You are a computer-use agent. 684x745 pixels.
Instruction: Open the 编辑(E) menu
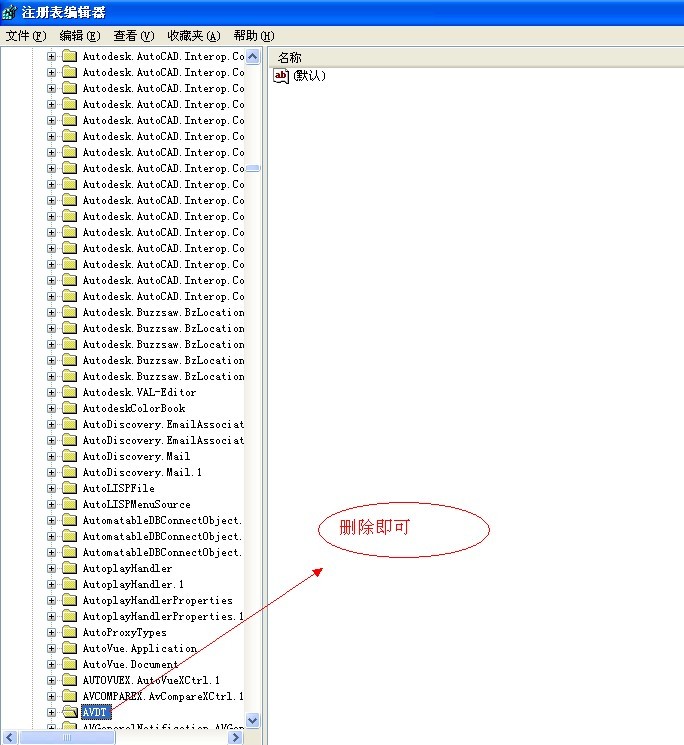(80, 36)
